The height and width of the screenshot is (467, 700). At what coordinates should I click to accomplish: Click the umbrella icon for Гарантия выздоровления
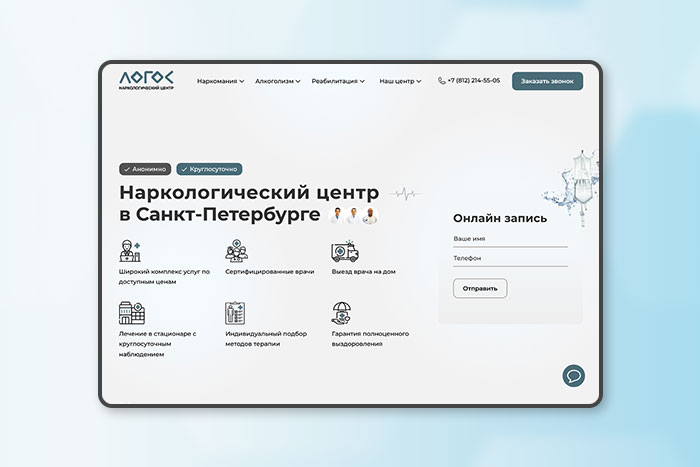click(342, 313)
